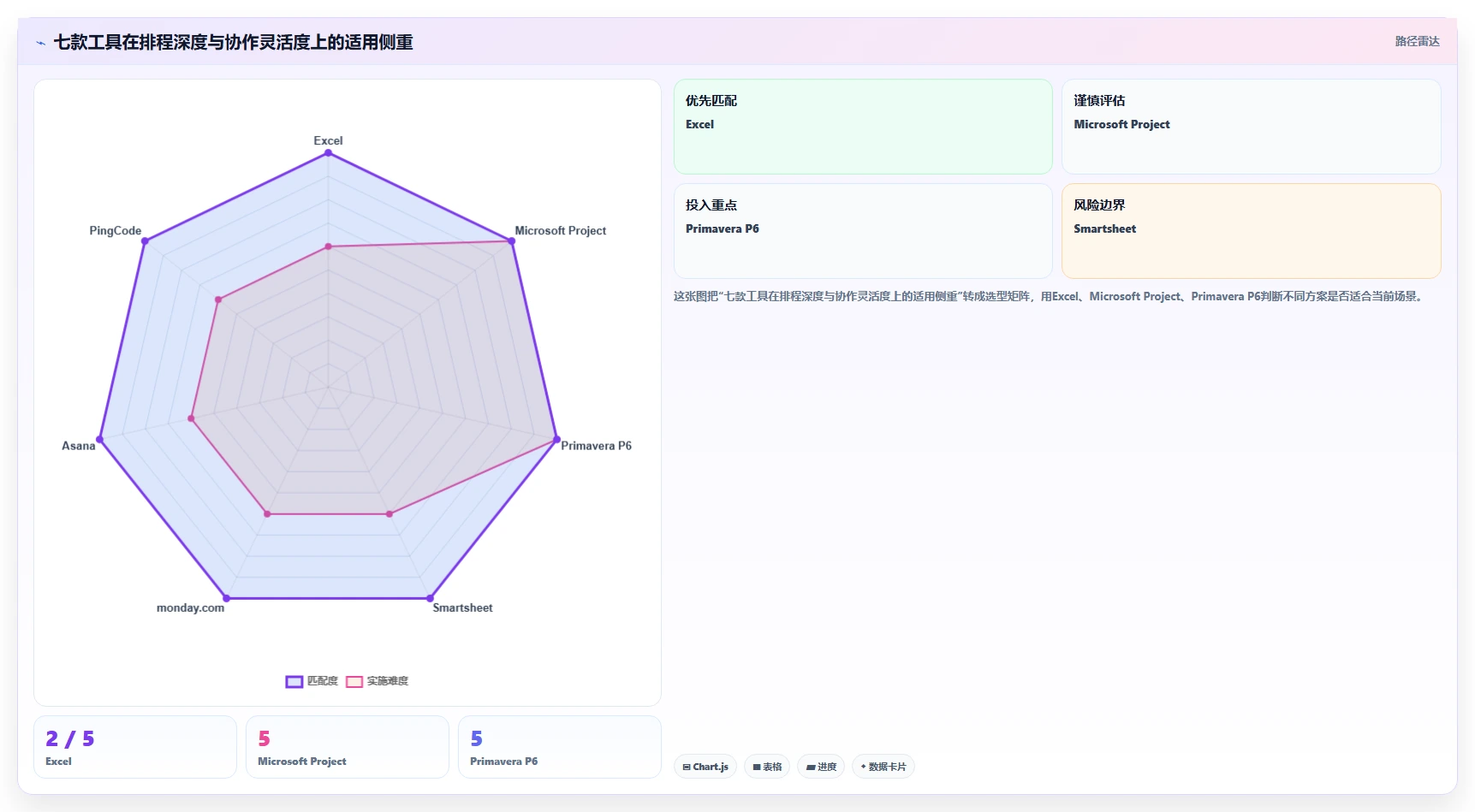Select the 数据卡片 tag
This screenshot has width=1475, height=812.
point(883,767)
